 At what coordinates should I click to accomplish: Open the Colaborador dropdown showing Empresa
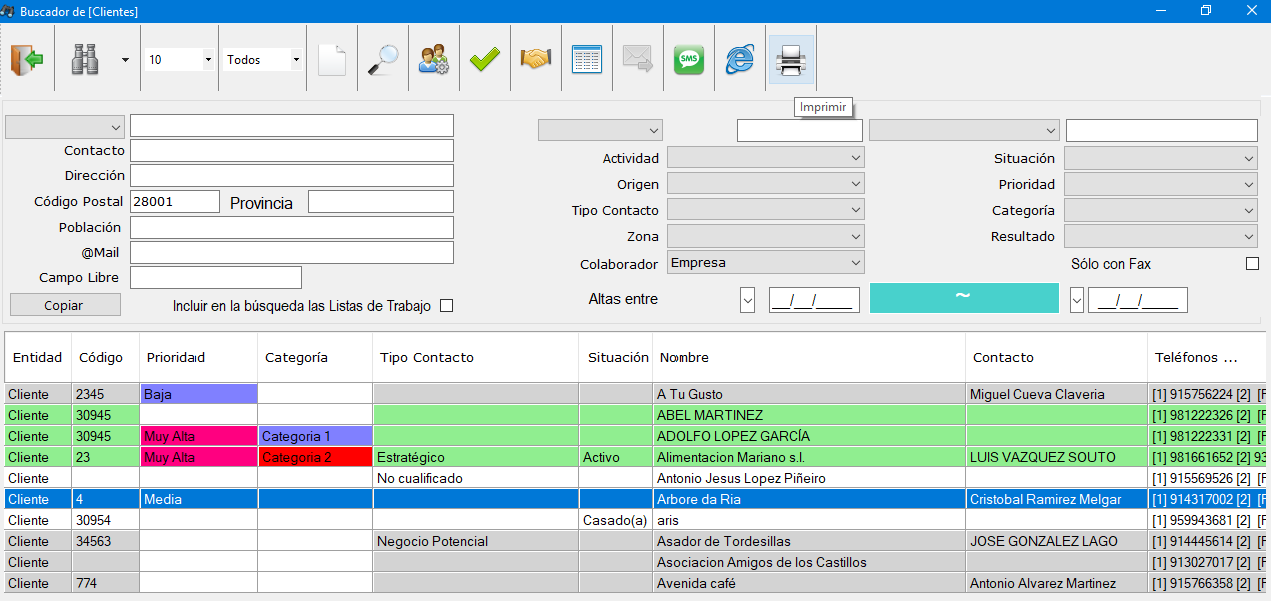[765, 263]
